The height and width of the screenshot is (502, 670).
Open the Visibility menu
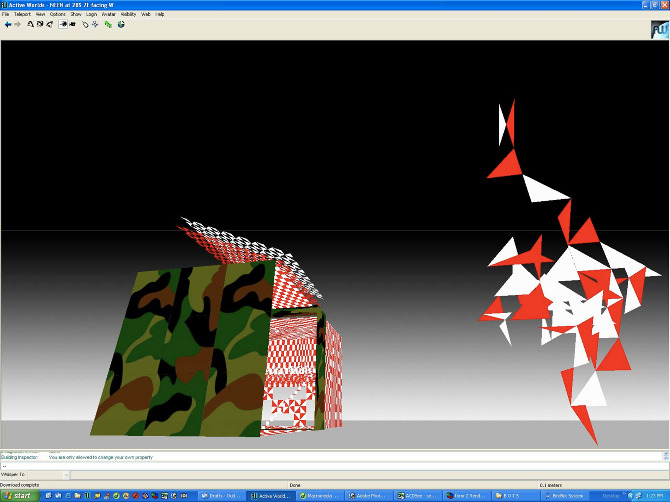(x=128, y=15)
